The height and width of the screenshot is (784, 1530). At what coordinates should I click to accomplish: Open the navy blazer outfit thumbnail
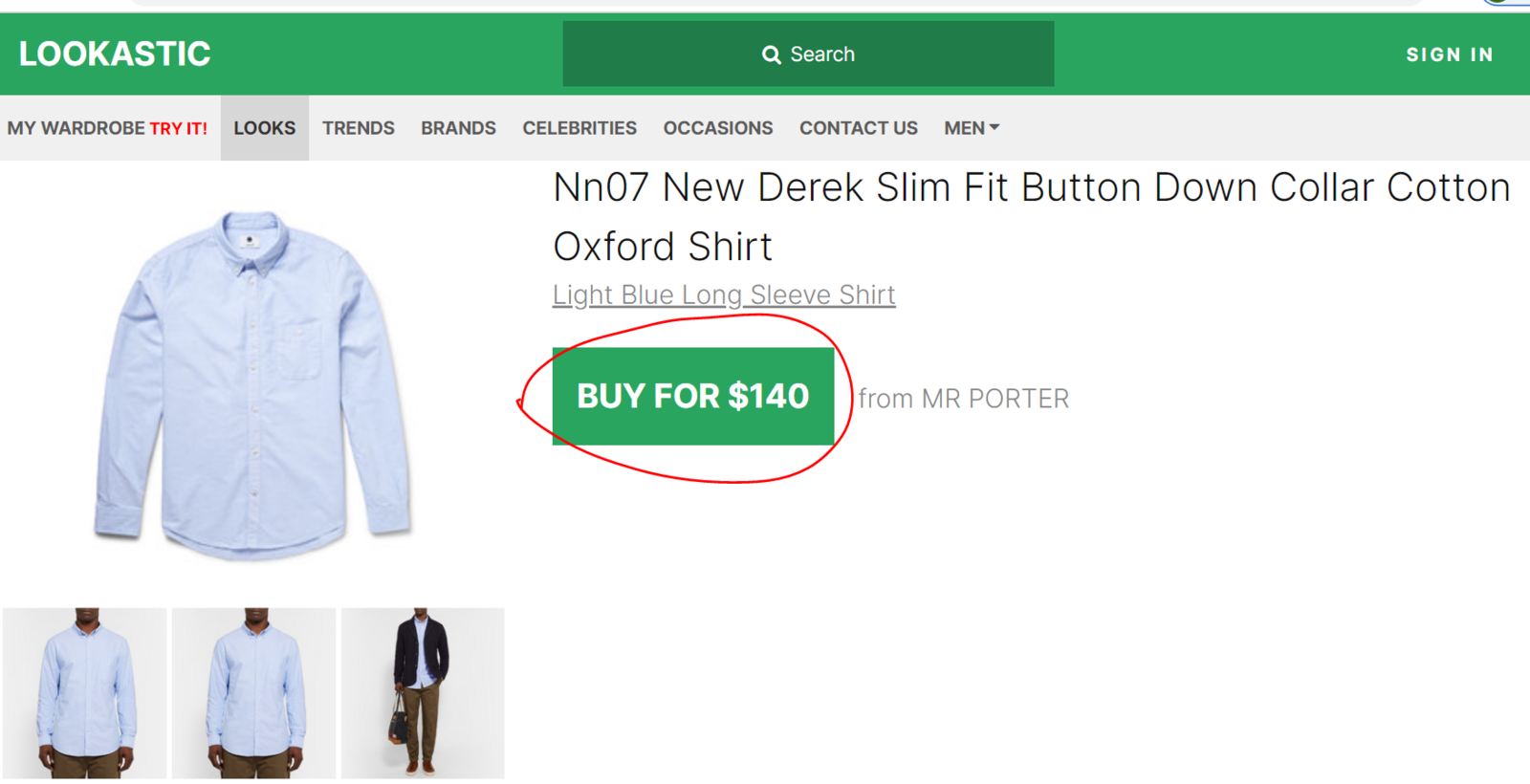click(423, 693)
